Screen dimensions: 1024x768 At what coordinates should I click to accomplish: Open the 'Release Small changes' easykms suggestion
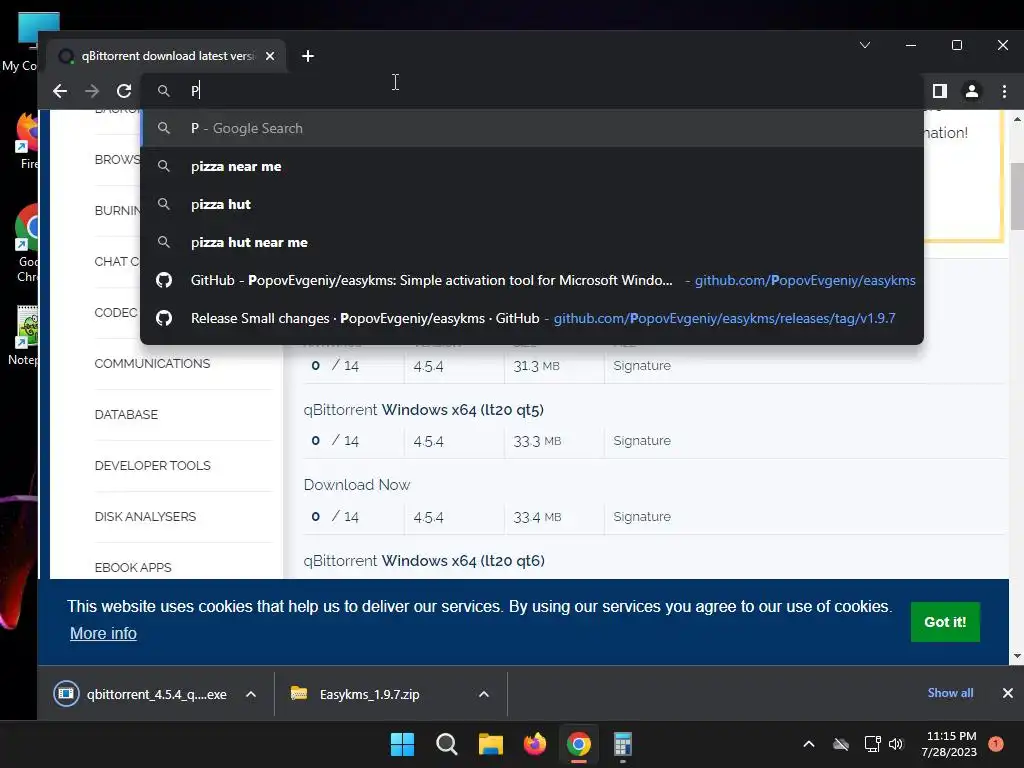(532, 318)
